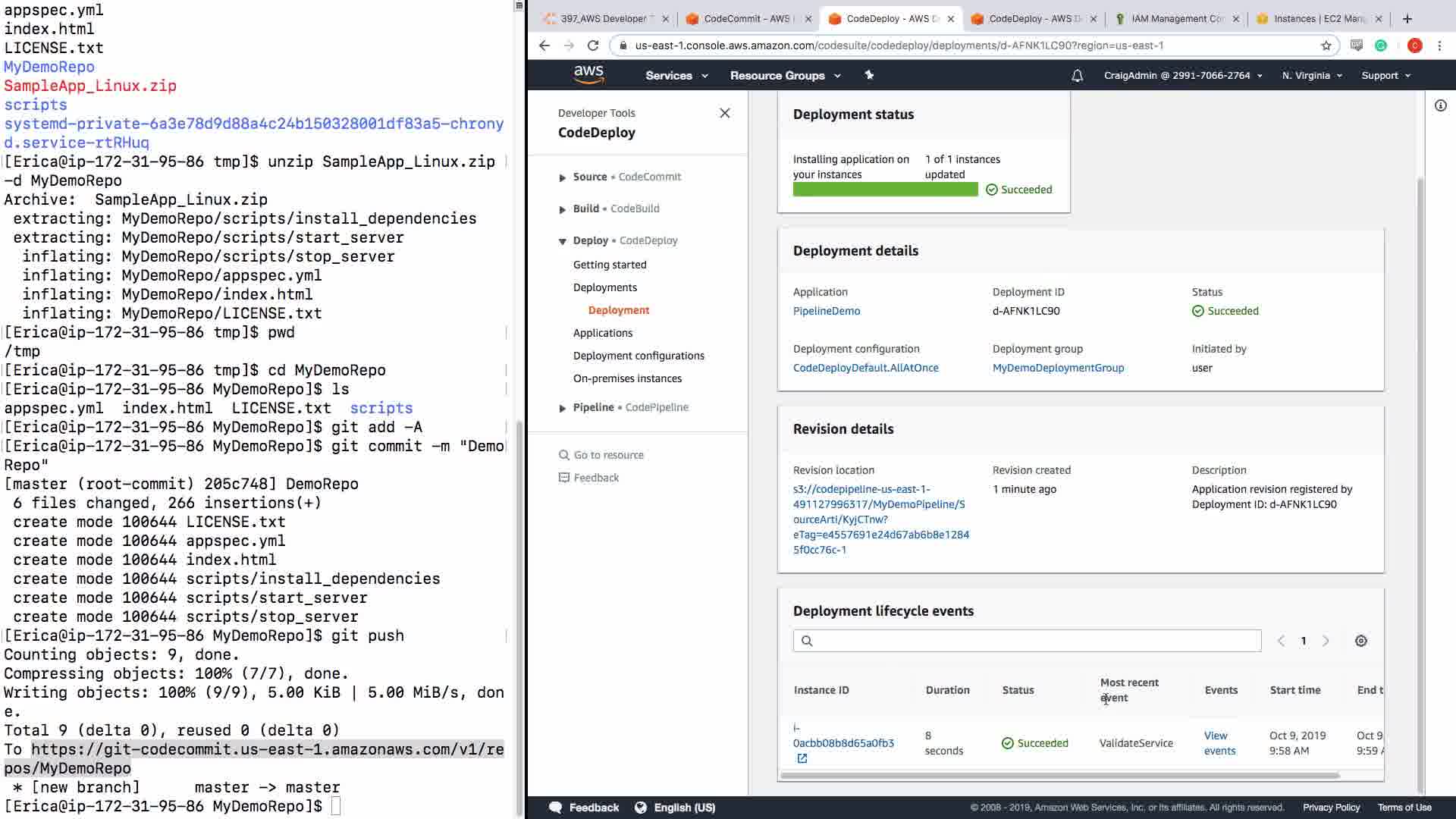Viewport: 1456px width, 819px height.
Task: Click the browser reload button
Action: 593,45
